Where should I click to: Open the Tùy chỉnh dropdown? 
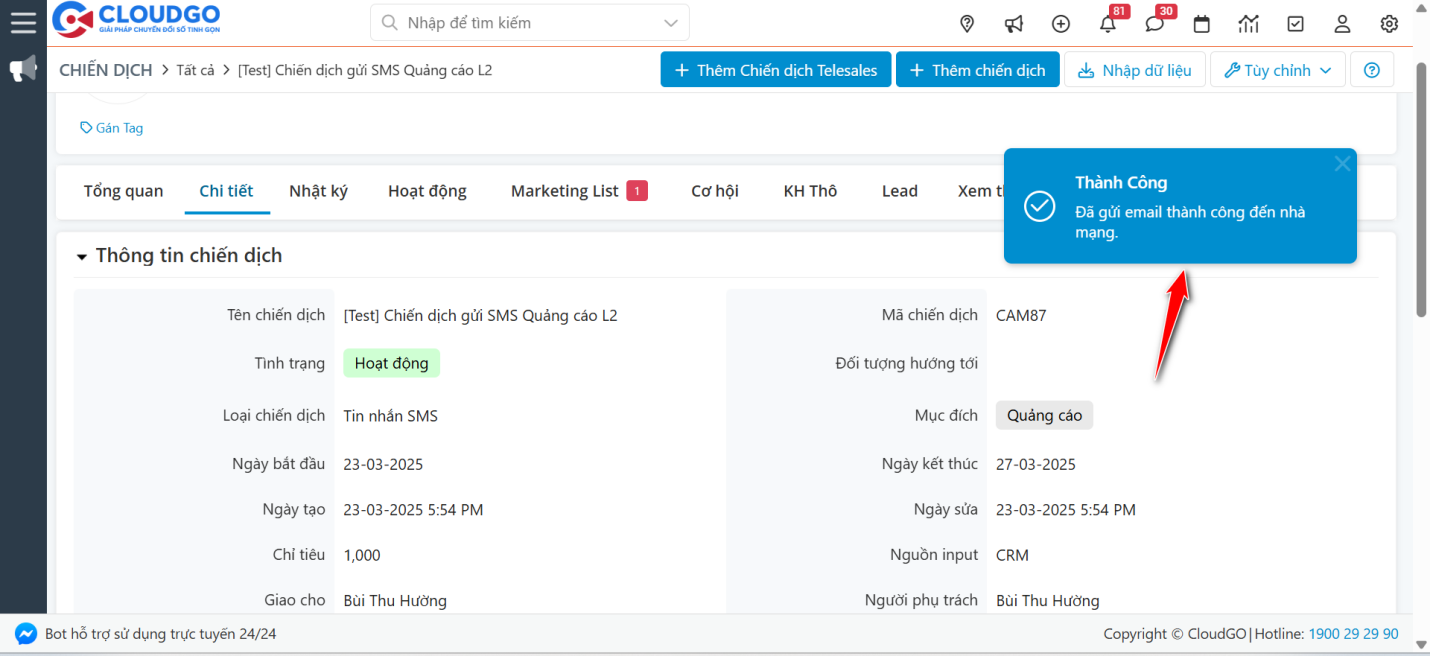(x=1277, y=70)
